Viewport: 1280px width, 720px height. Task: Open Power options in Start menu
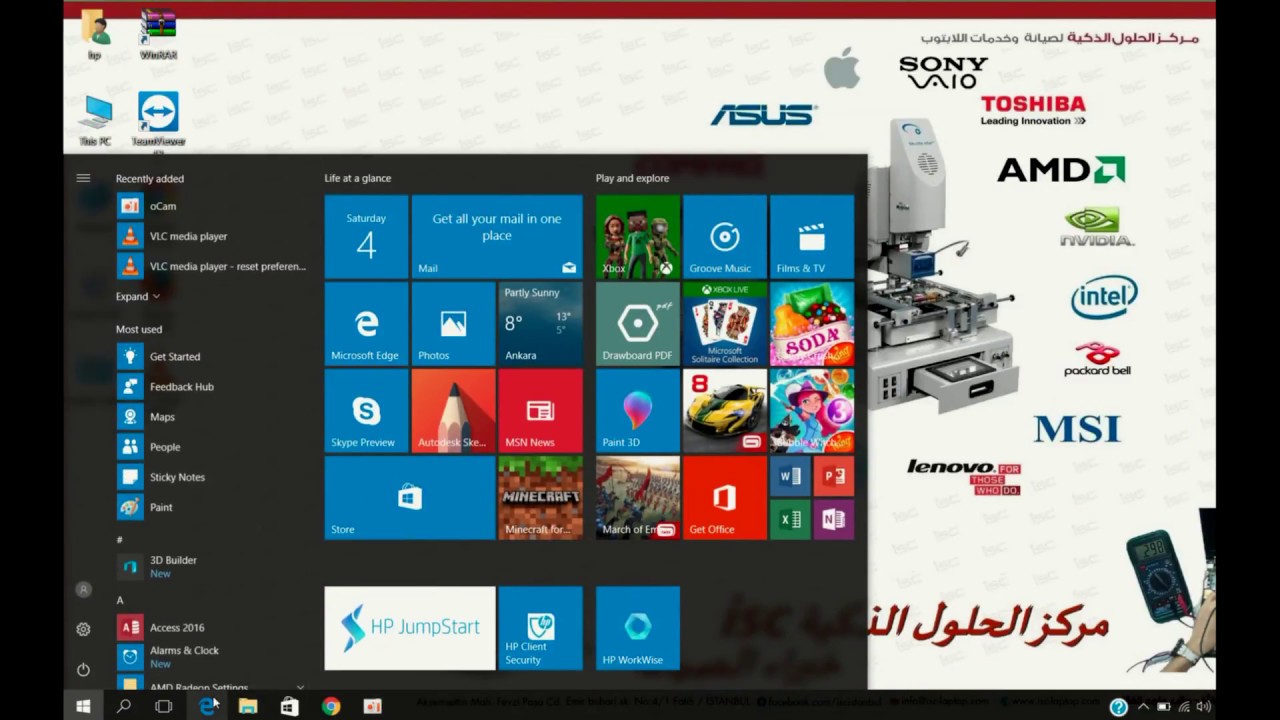[x=83, y=669]
